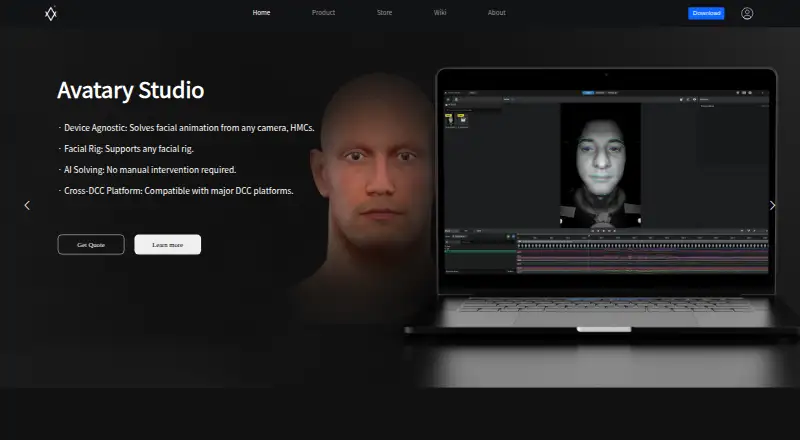The image size is (800, 440).
Task: Request a quote via Get Quote
Action: tap(91, 245)
